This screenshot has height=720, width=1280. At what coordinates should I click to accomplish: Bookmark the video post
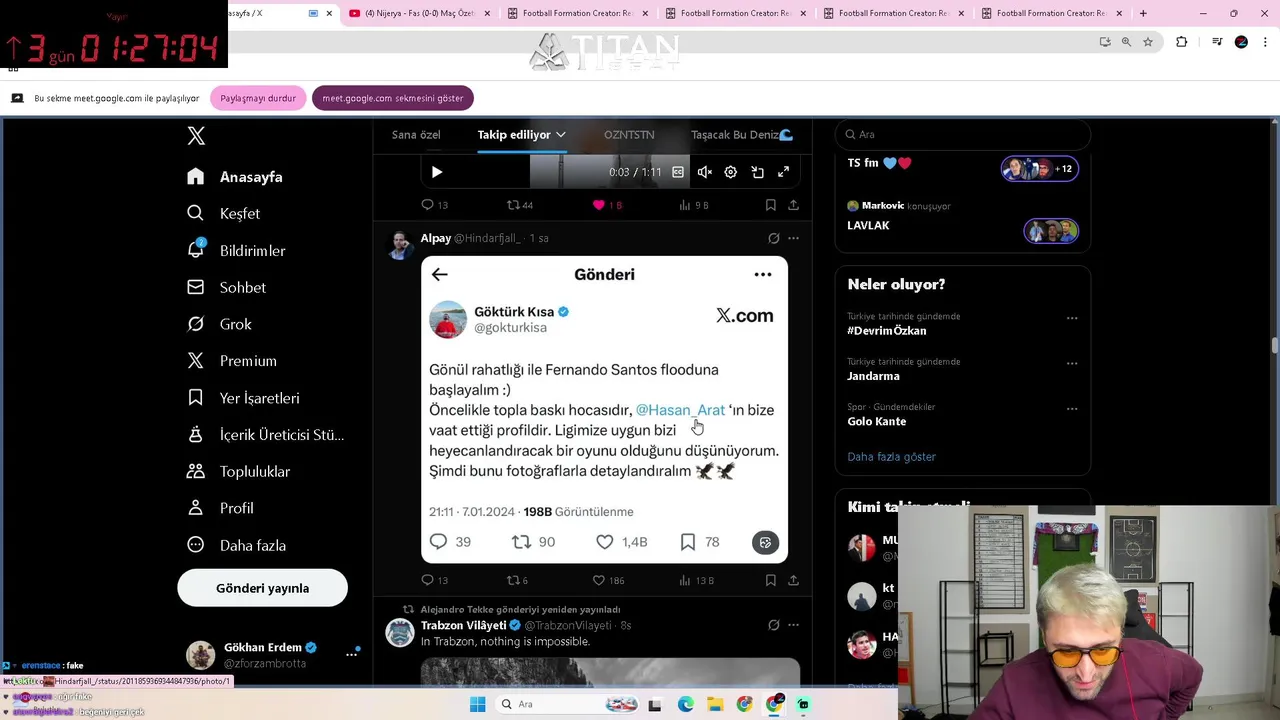770,205
